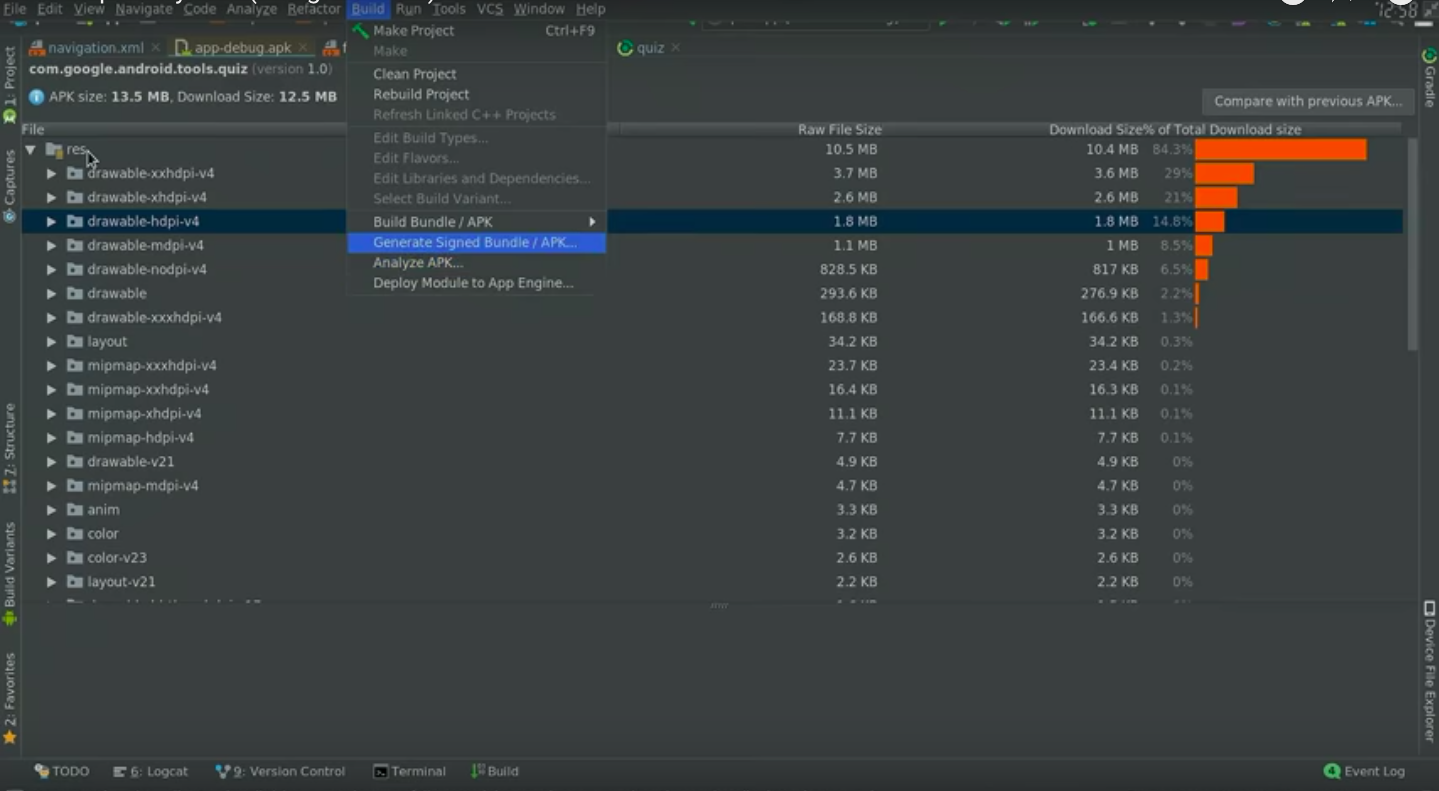Open the Event Log panel
The height and width of the screenshot is (791, 1439).
1364,771
